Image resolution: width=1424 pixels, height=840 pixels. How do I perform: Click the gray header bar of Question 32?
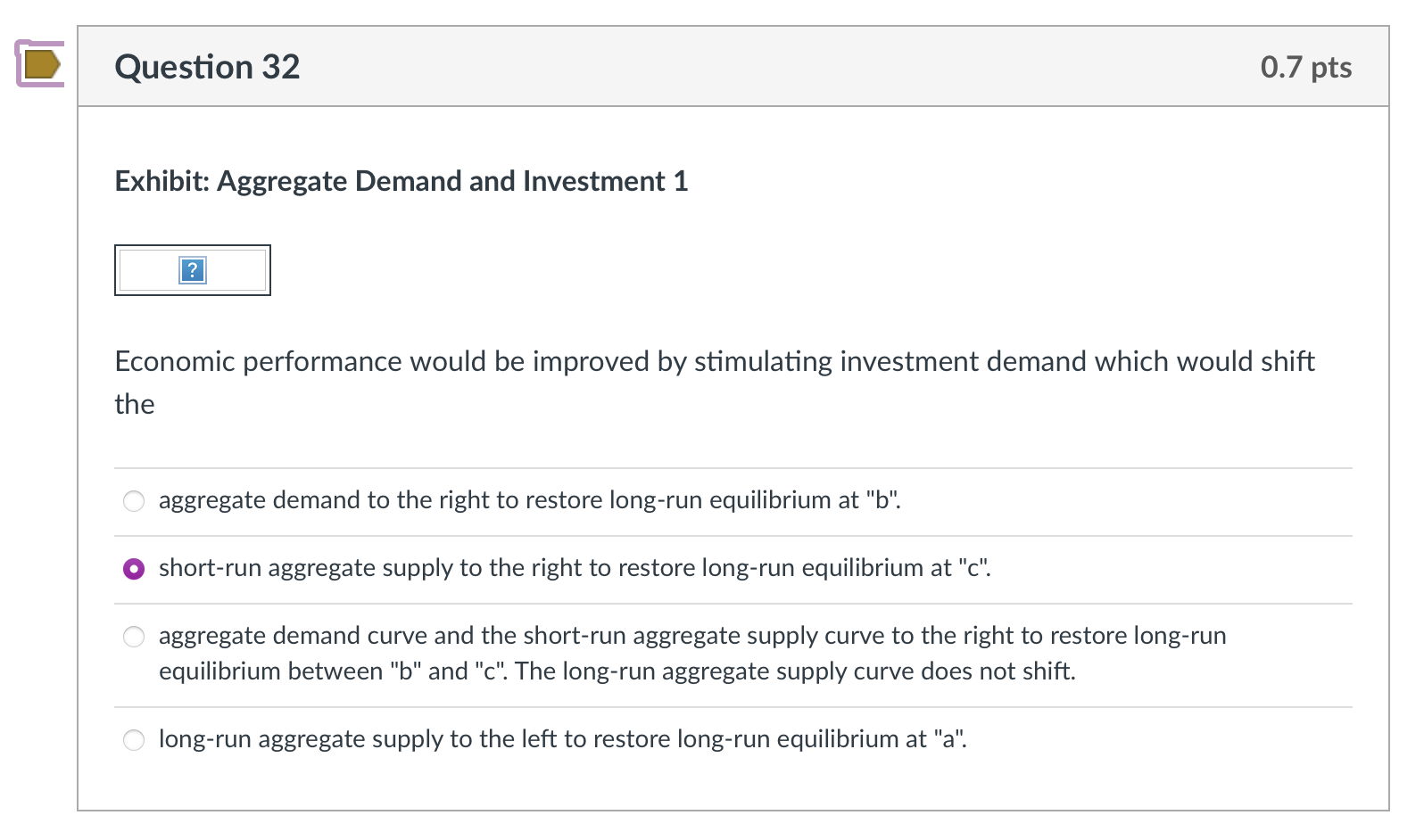733,67
